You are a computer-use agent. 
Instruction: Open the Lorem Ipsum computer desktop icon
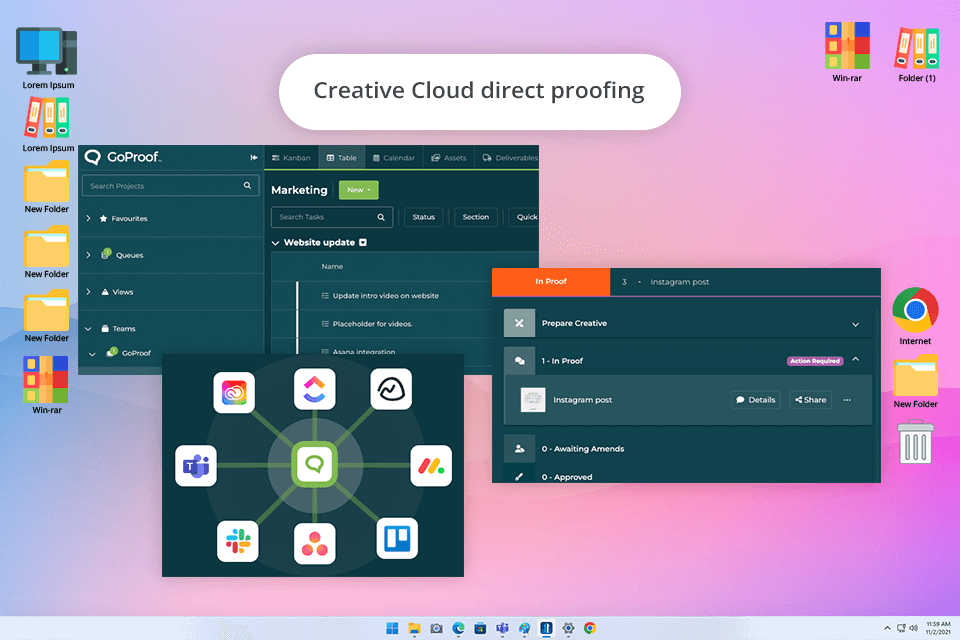click(48, 59)
